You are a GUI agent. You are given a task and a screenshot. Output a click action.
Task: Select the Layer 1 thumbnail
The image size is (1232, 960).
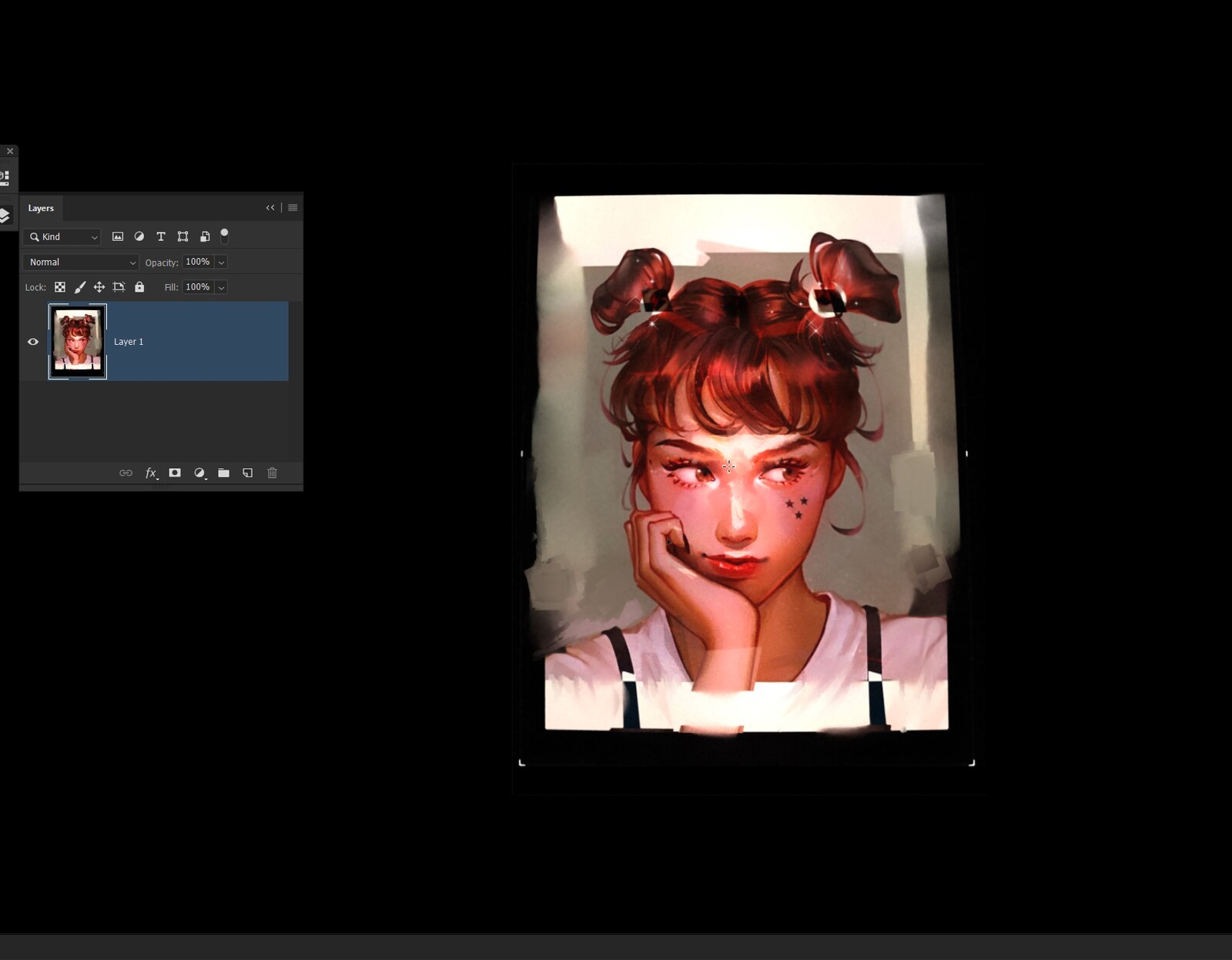(x=78, y=342)
